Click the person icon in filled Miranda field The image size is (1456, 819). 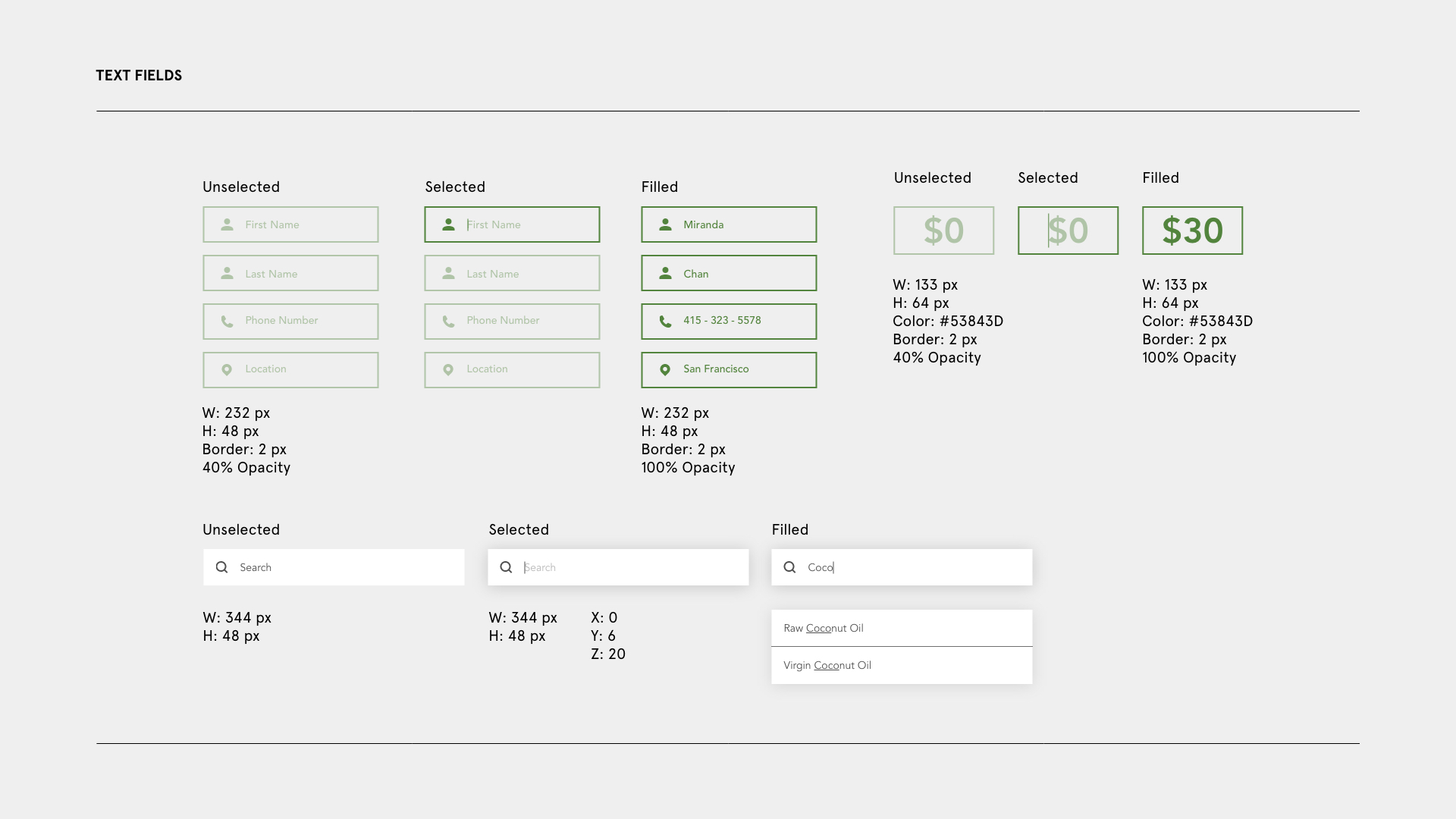[x=665, y=224]
